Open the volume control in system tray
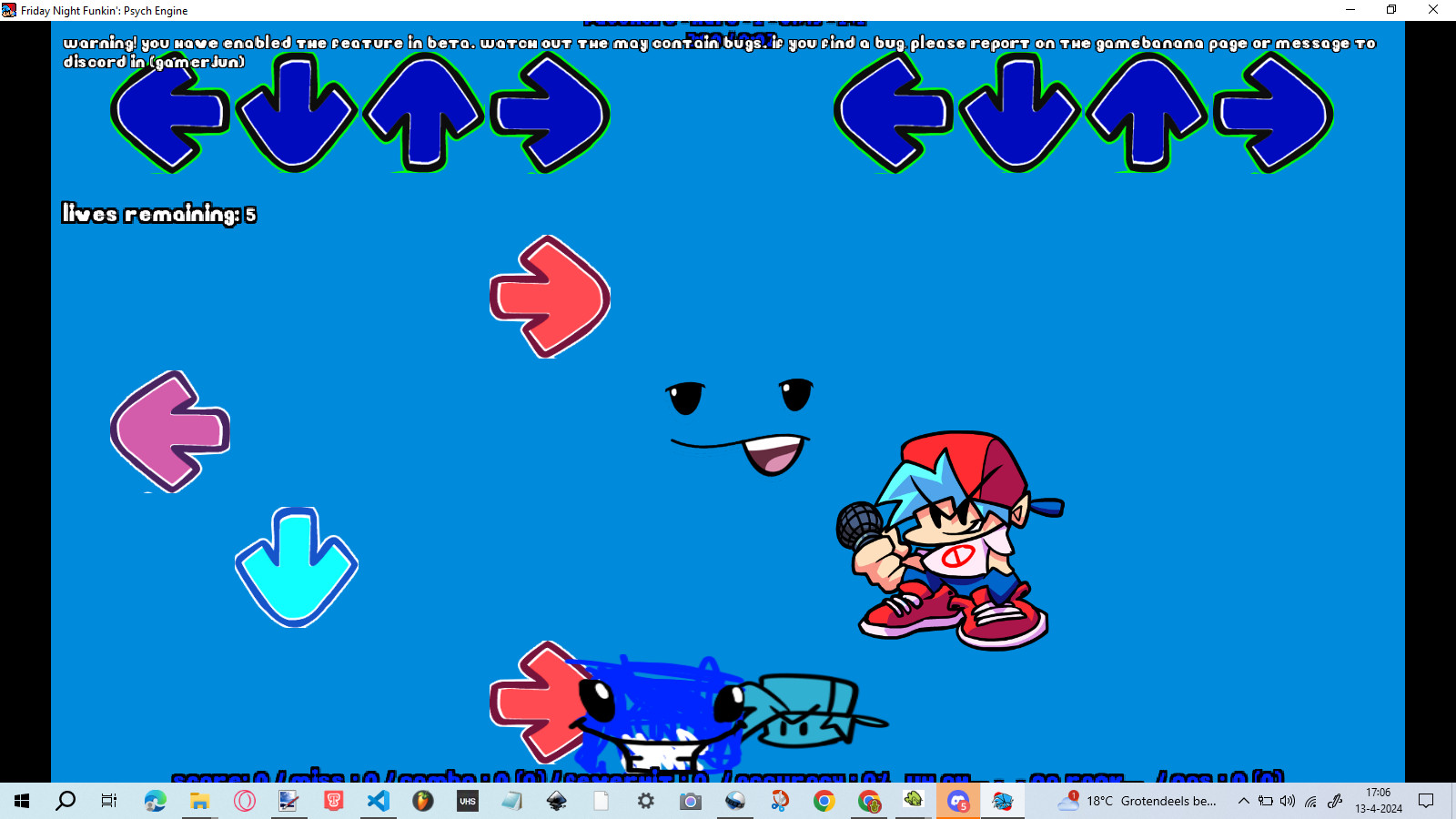The image size is (1456, 819). click(1288, 801)
